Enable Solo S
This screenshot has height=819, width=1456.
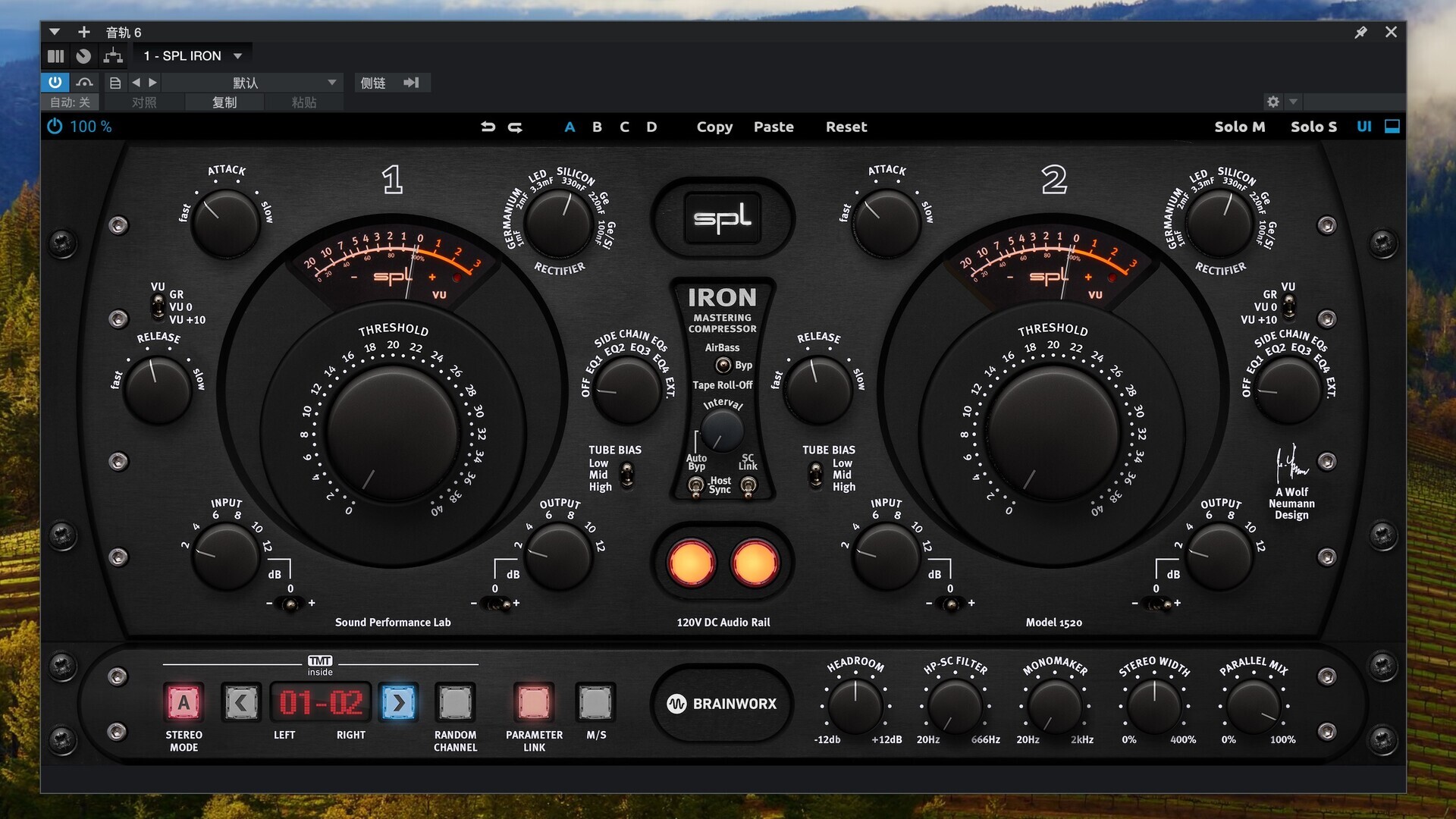pos(1313,127)
